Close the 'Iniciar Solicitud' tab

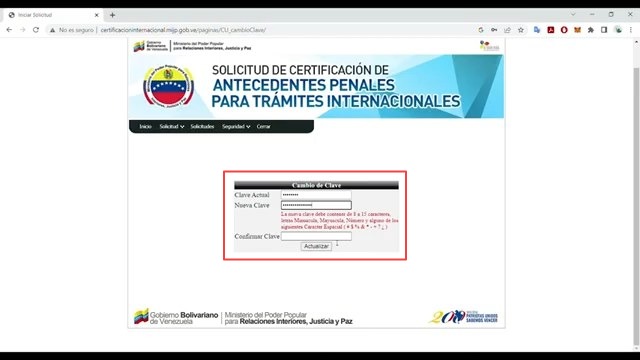(x=97, y=15)
